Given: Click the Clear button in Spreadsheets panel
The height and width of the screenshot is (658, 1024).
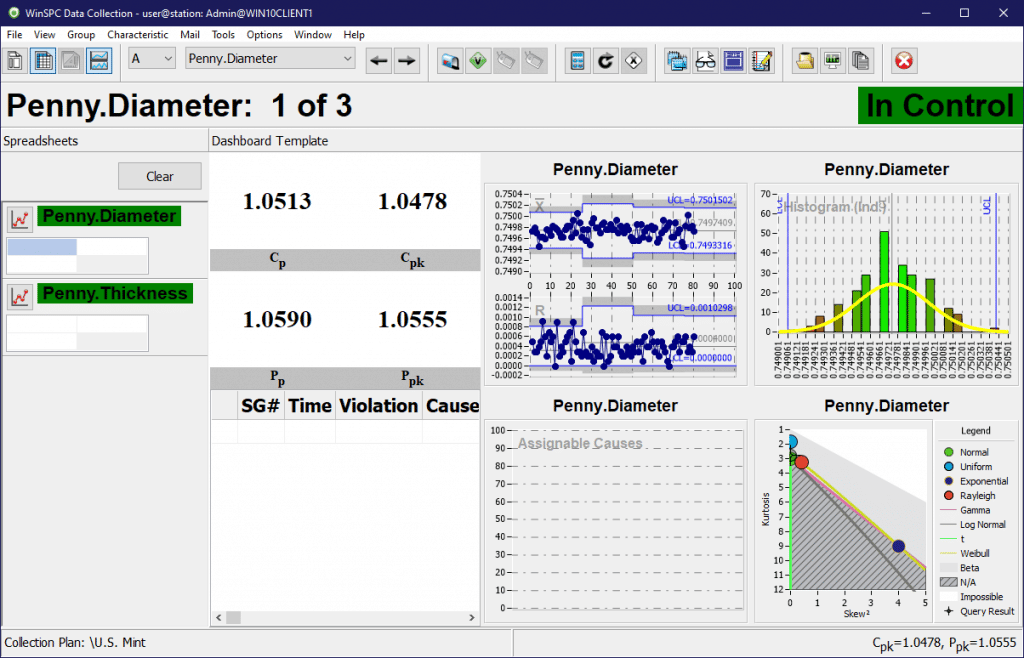Looking at the screenshot, I should pyautogui.click(x=160, y=176).
